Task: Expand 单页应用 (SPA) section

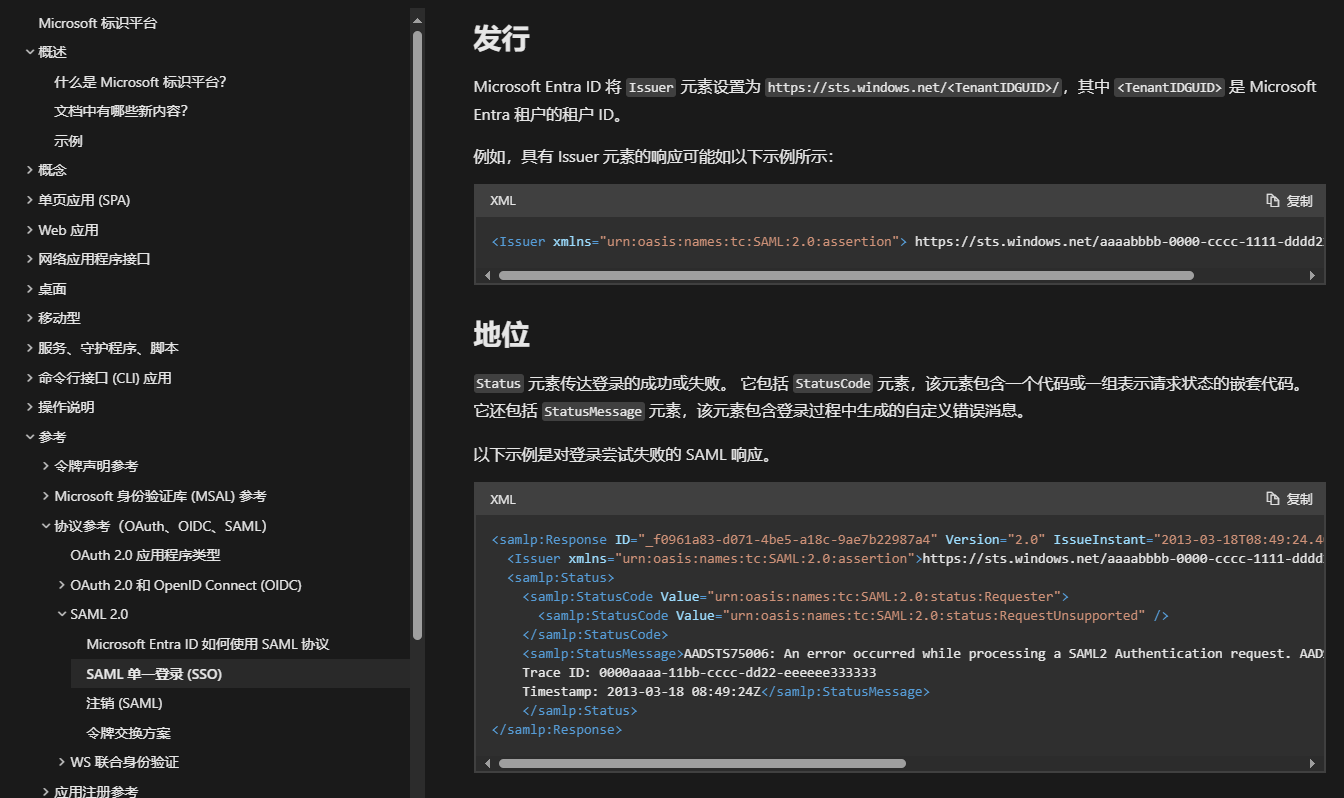Action: pyautogui.click(x=30, y=200)
